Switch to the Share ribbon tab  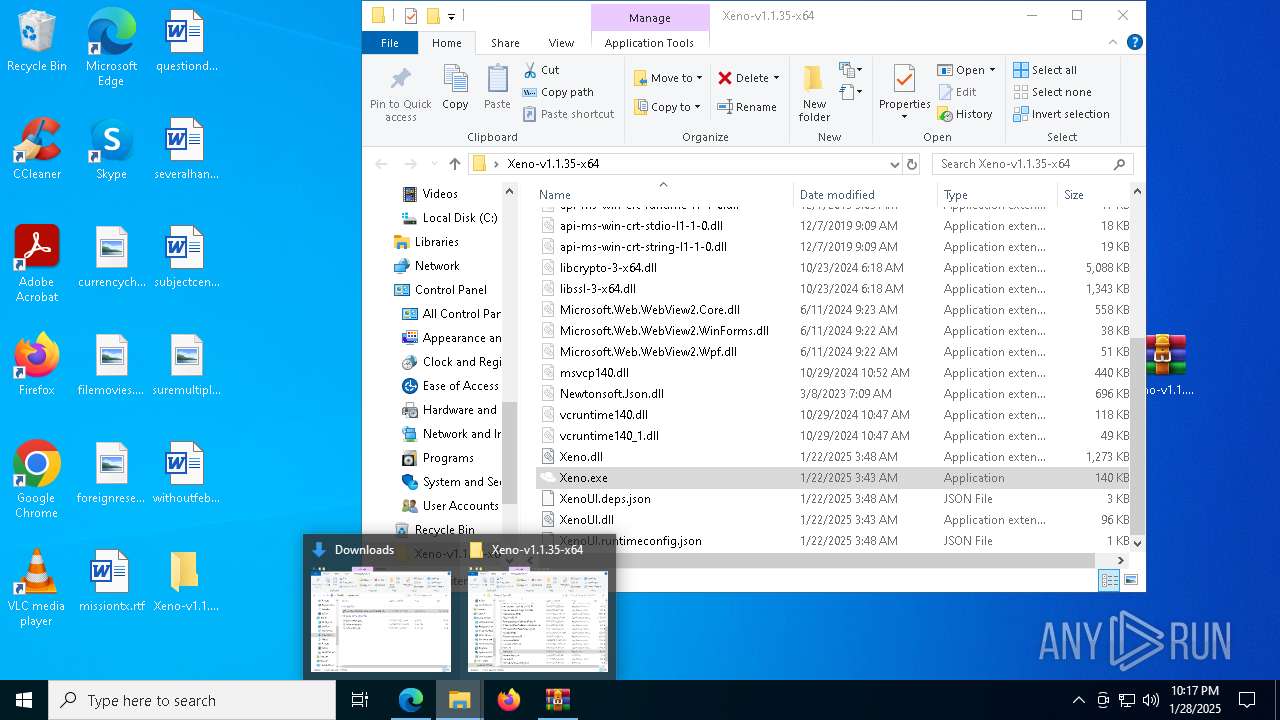coord(505,43)
